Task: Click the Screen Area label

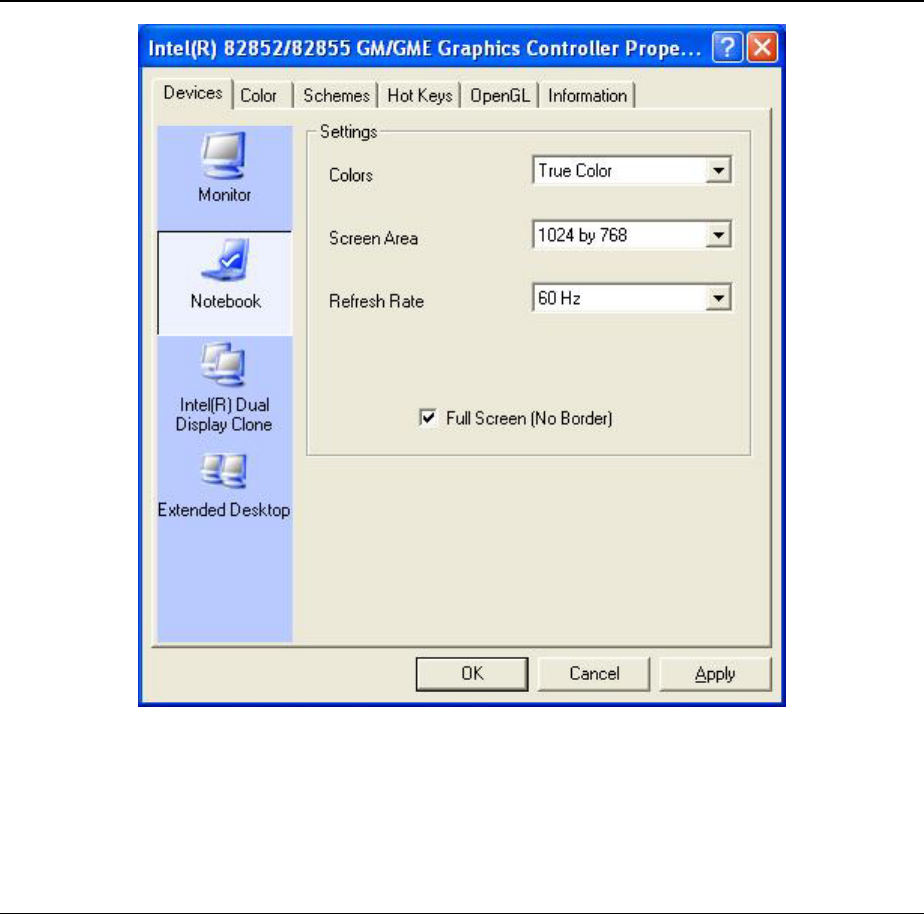Action: (374, 239)
